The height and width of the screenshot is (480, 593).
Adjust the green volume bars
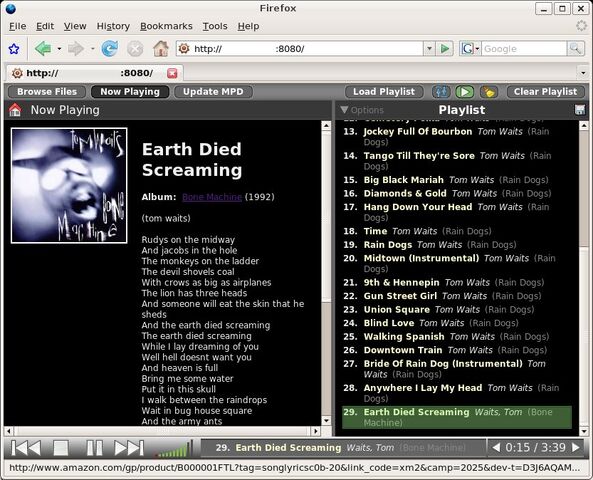point(175,449)
